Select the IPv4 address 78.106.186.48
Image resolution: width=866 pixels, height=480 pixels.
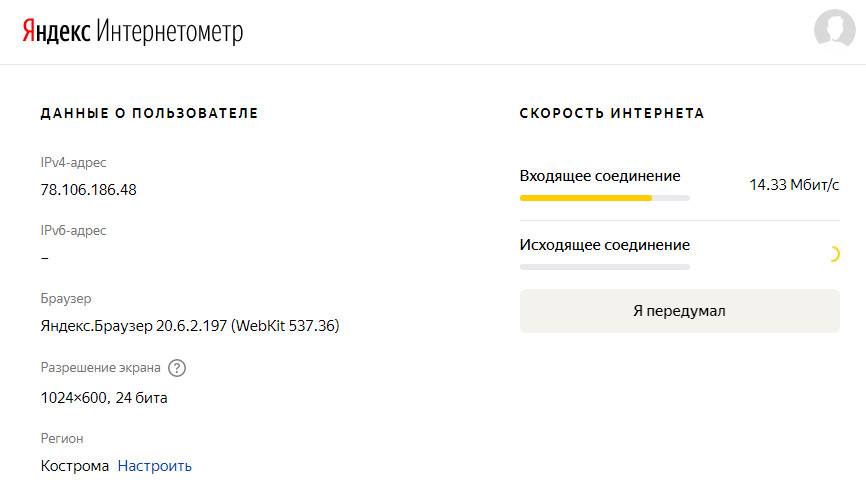[x=89, y=190]
